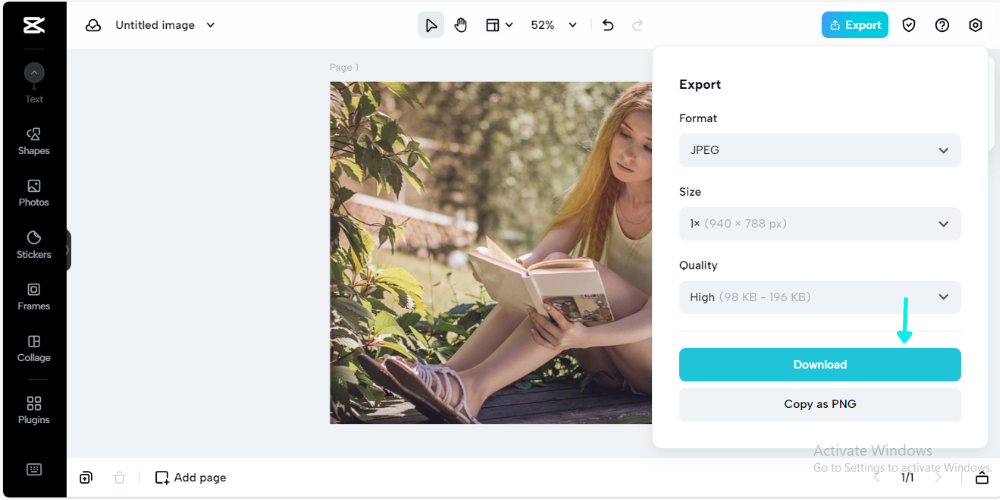This screenshot has width=1000, height=500.
Task: Duplicate page using the bottom-bar icon
Action: pos(86,478)
